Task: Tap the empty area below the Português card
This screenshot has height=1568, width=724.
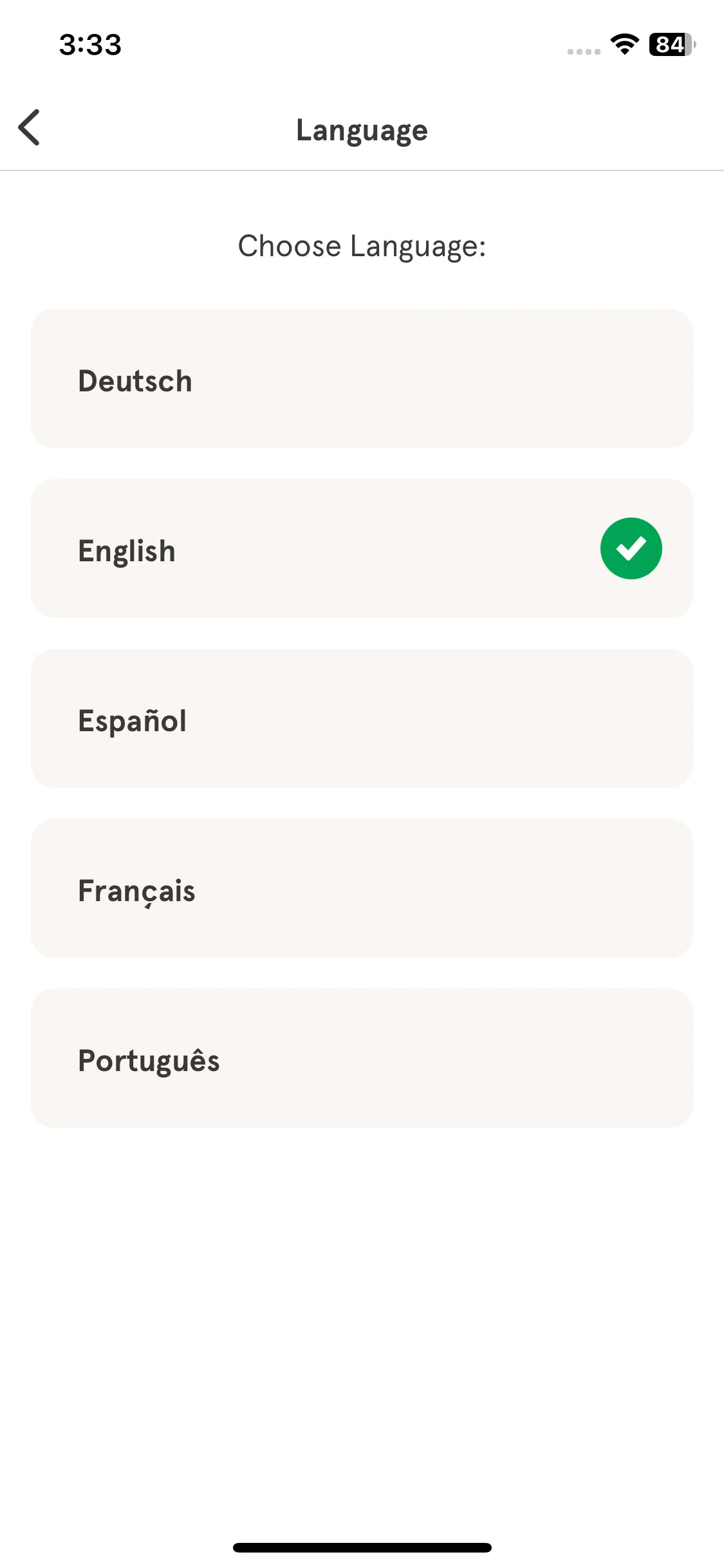Action: click(362, 1326)
